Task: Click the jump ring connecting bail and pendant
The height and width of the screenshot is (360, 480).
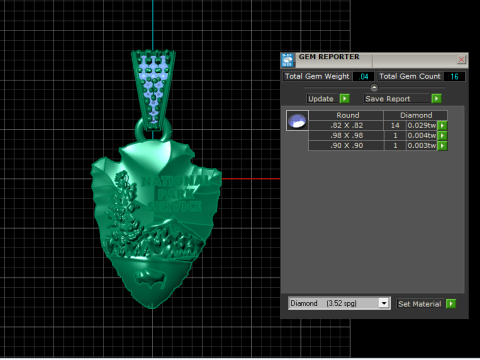Action: 153,129
